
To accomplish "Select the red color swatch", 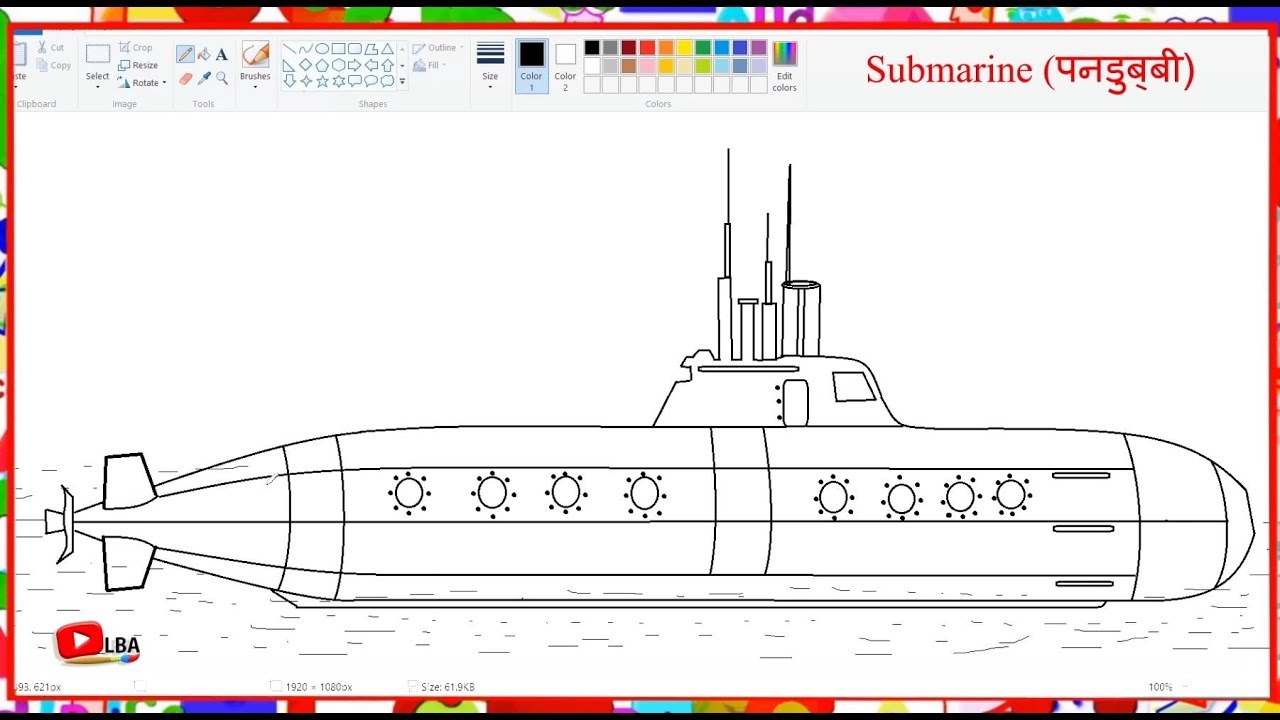I will point(648,48).
